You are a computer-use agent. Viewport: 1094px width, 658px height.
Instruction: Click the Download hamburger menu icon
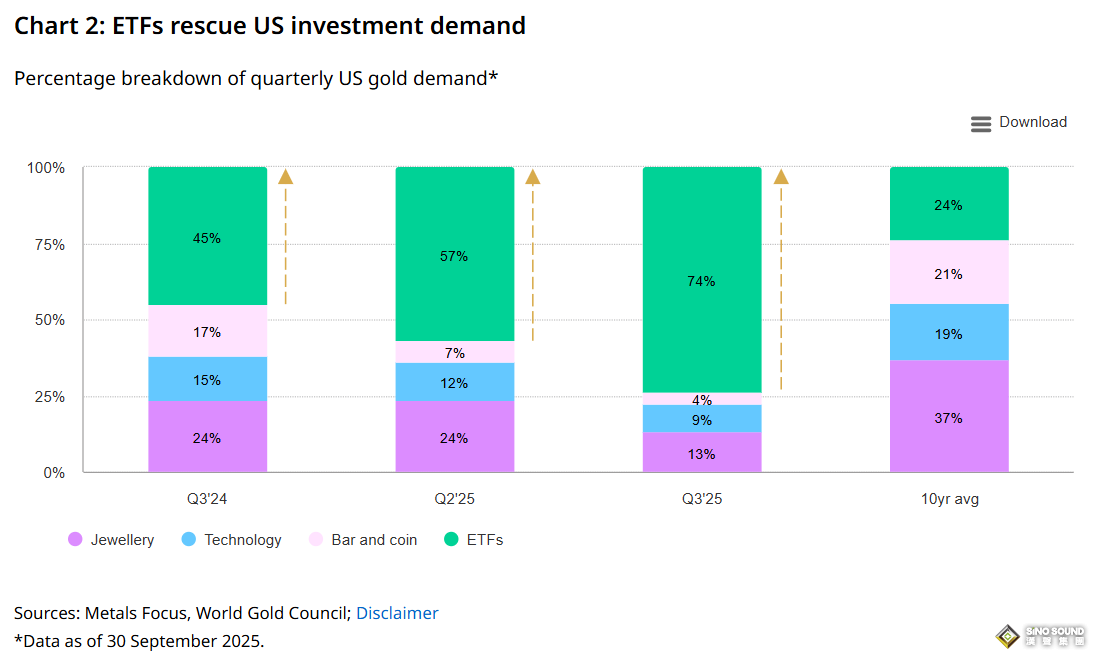point(980,123)
